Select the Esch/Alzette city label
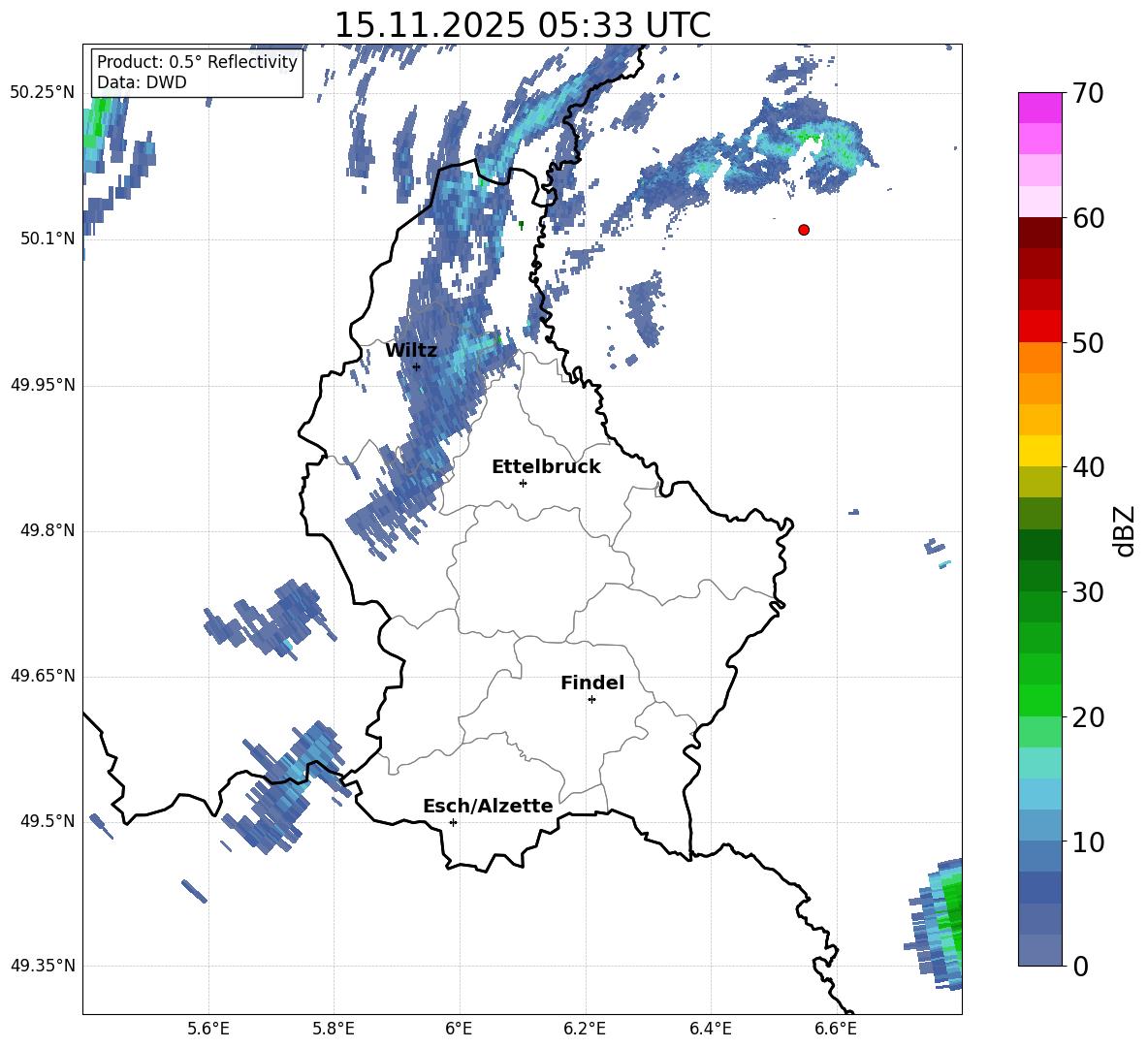 pos(488,806)
